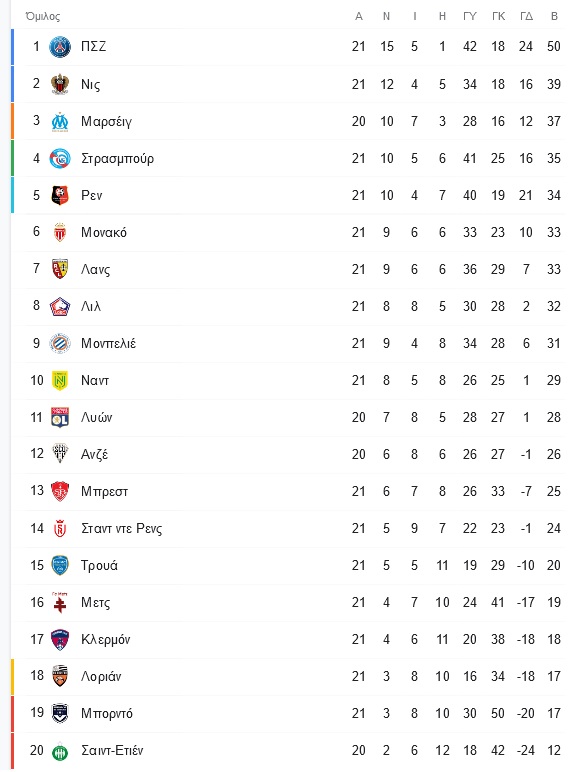
Task: Open the Σταντ ντε Ρενς team link
Action: (x=122, y=528)
